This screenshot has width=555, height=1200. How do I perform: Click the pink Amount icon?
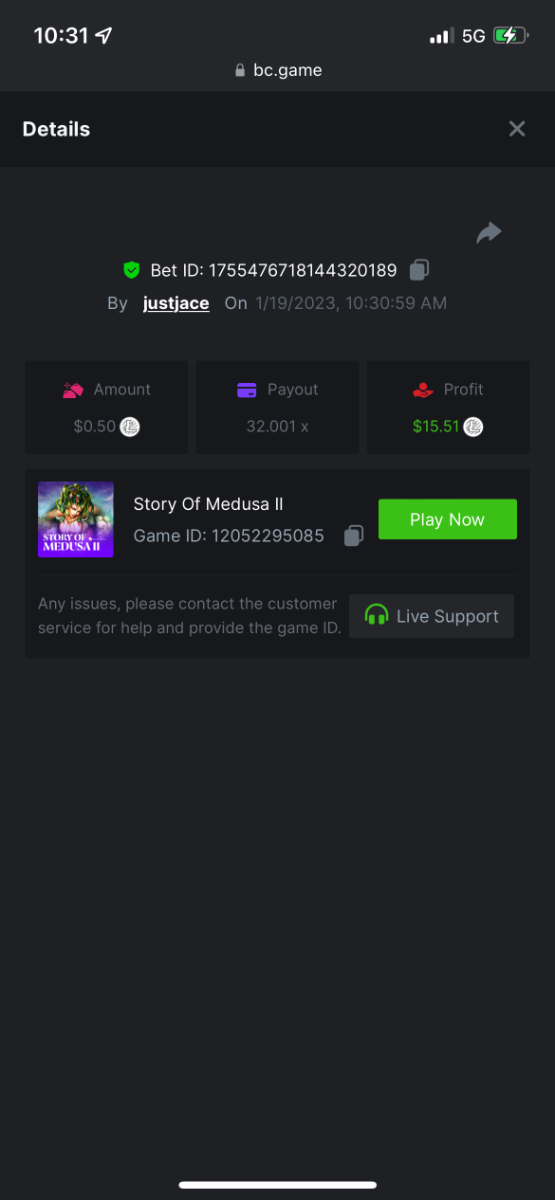click(x=73, y=390)
